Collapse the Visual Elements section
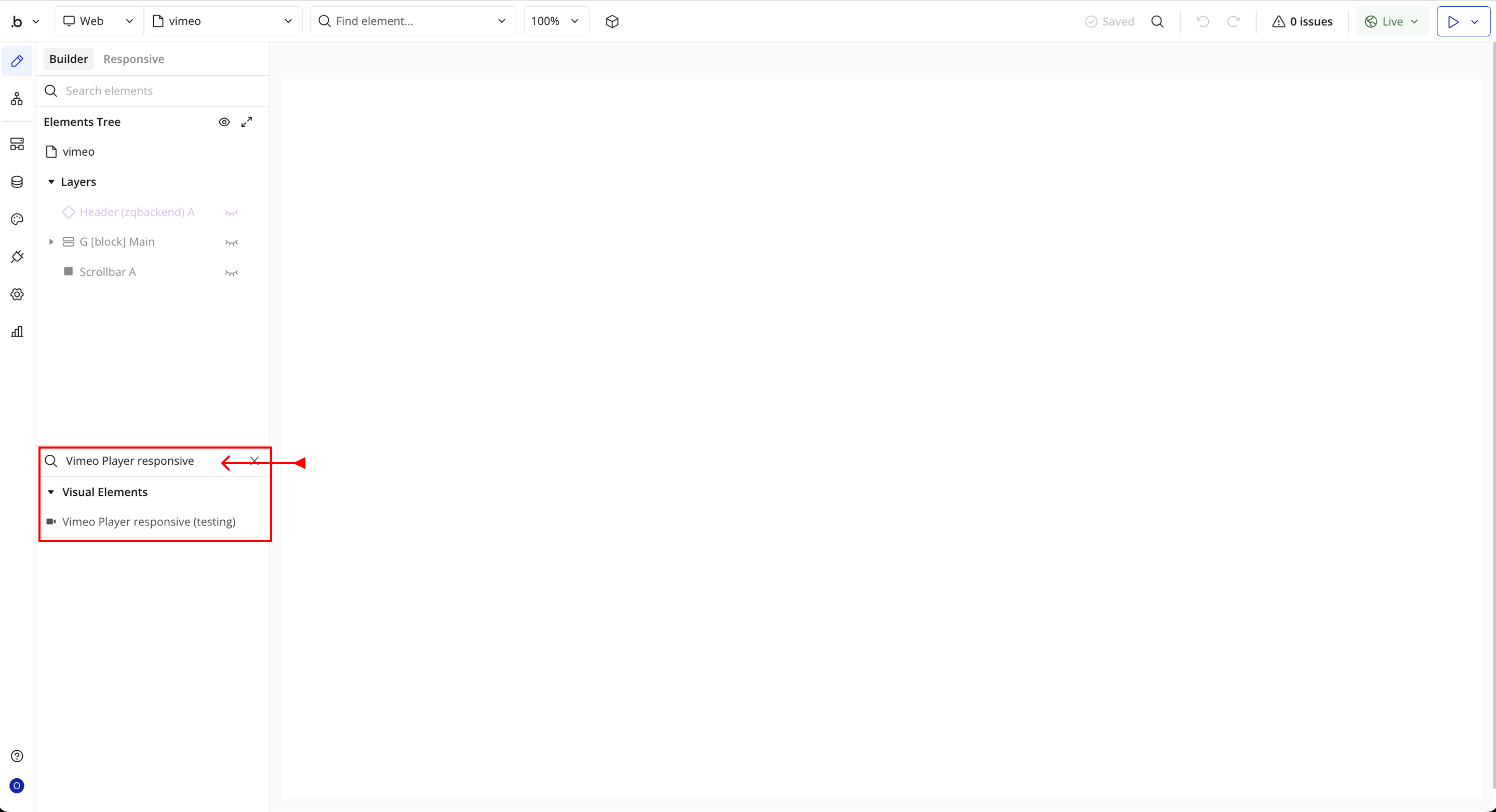The height and width of the screenshot is (812, 1496). pos(51,492)
